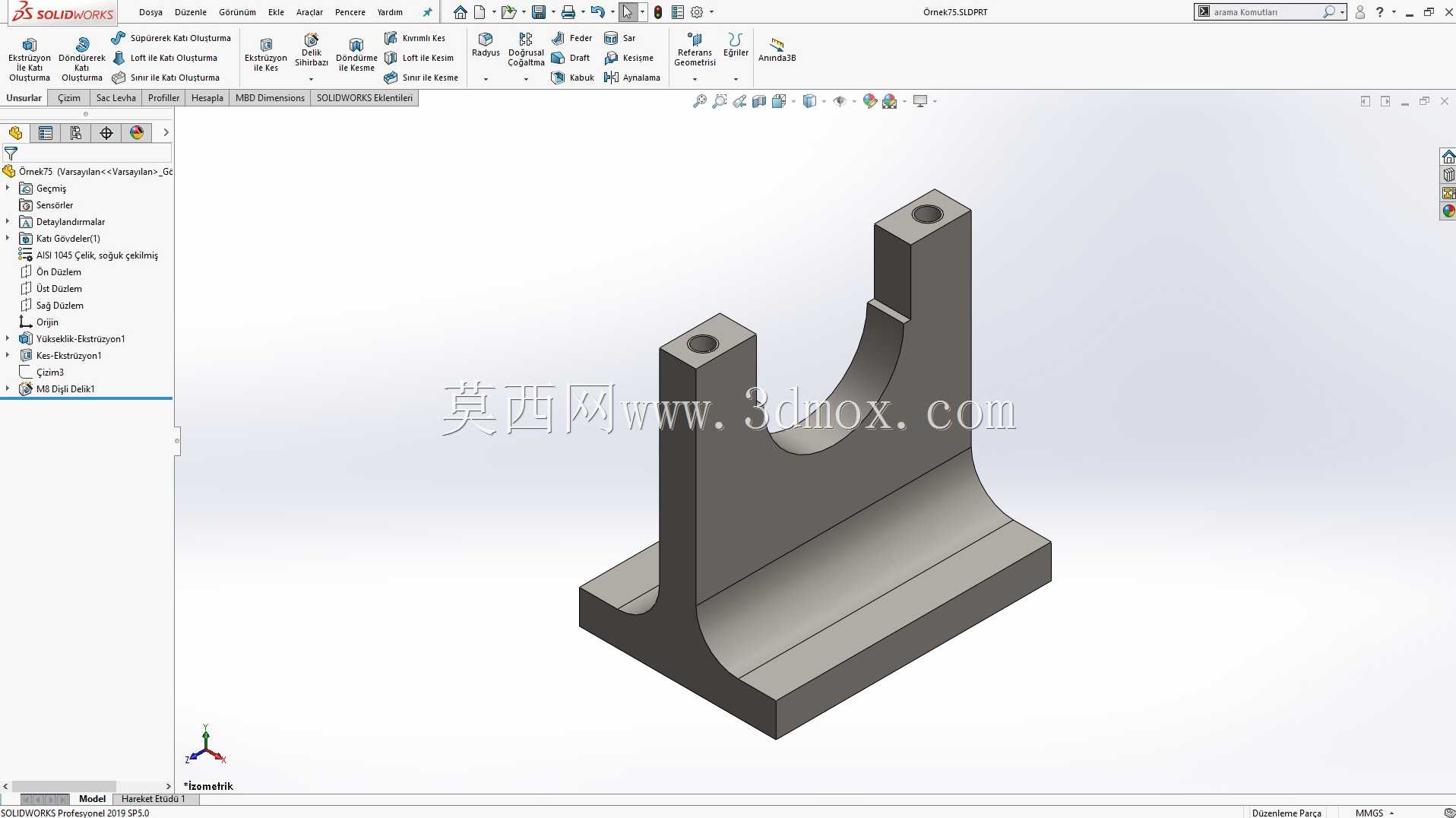
Task: Click Sınır ile Katı Oluşturma command
Action: 166,78
